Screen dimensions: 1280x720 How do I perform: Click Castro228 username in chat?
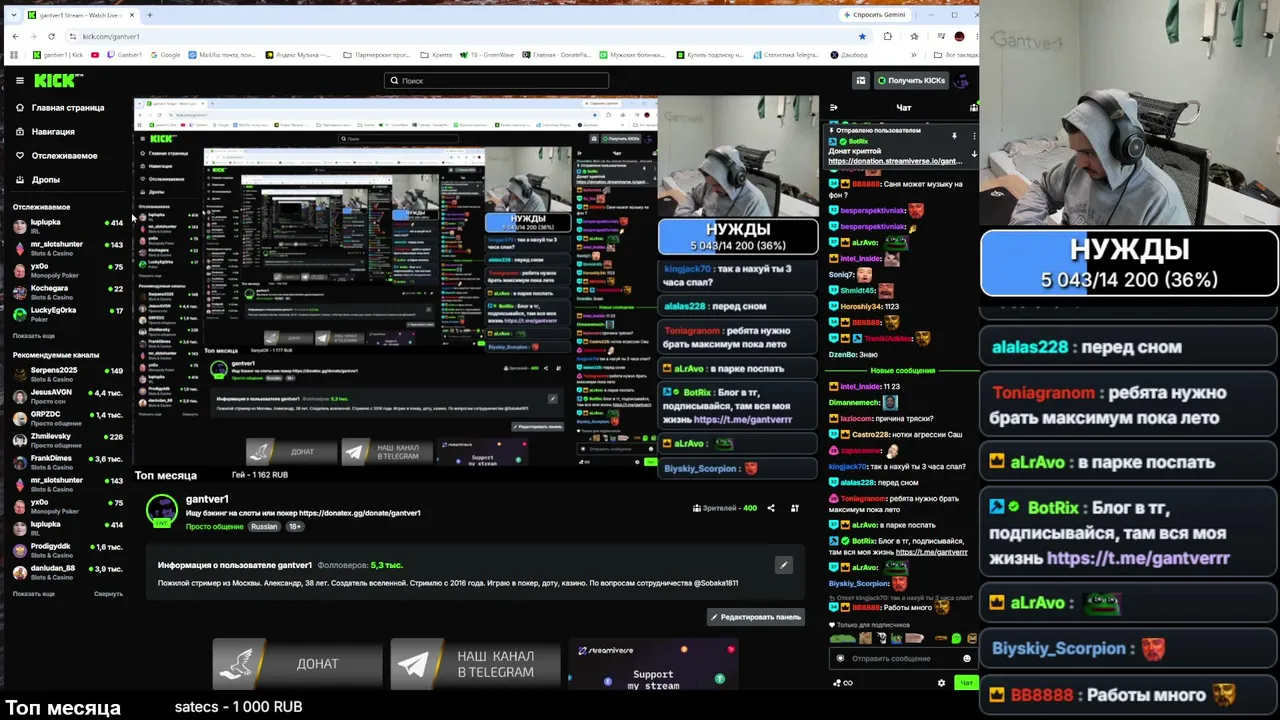[870, 434]
